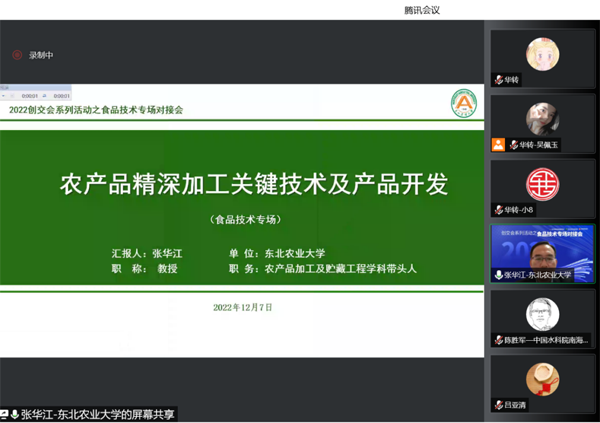Select the sketch portrait avatar of 陈胜军

click(542, 314)
